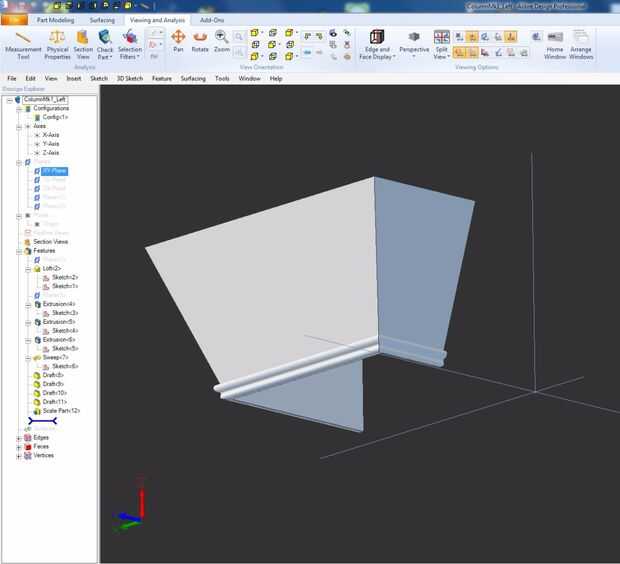Select the Viewing and Analysis ribbon tab
Screen dimensions: 620x564
[157, 20]
